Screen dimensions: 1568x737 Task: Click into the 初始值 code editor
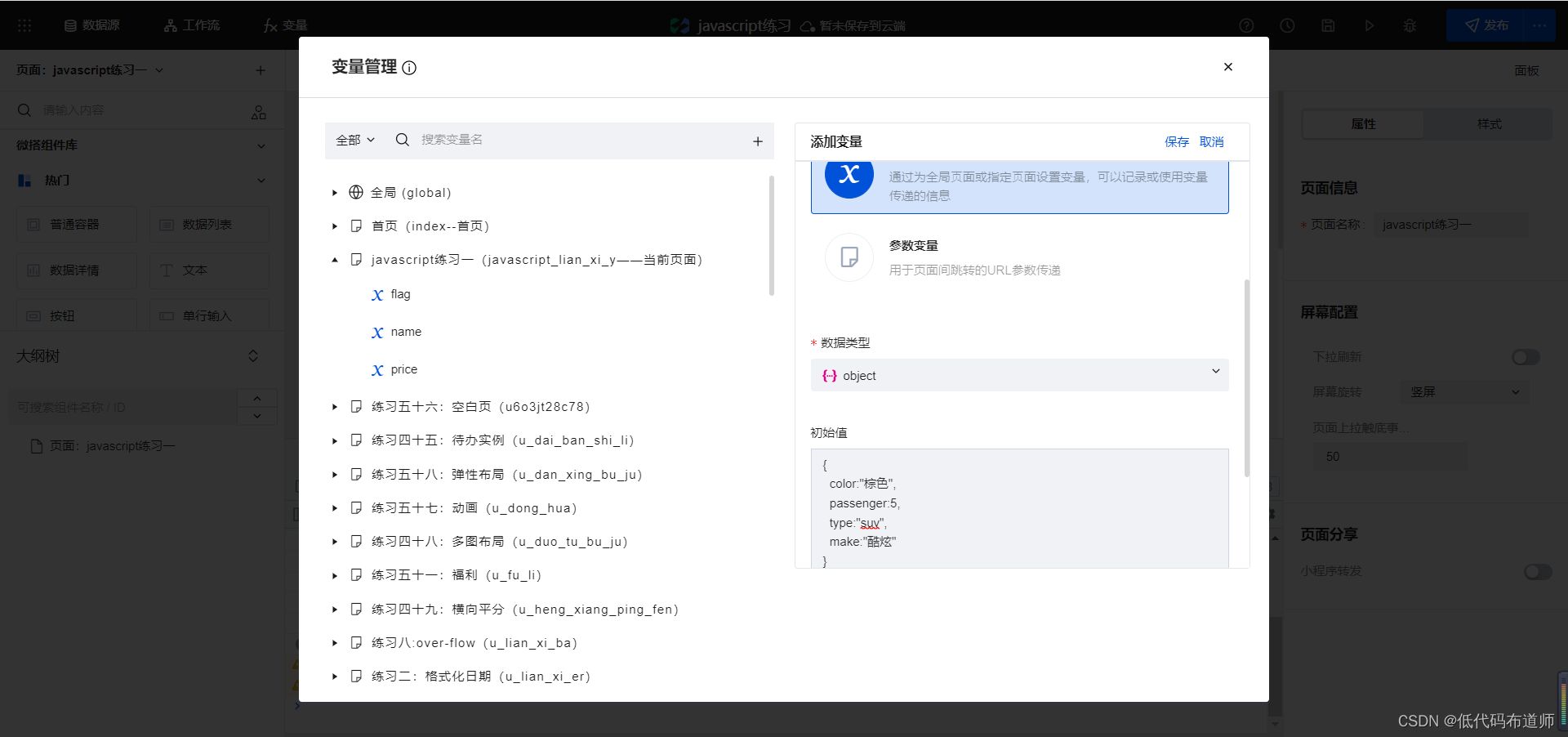click(1019, 508)
